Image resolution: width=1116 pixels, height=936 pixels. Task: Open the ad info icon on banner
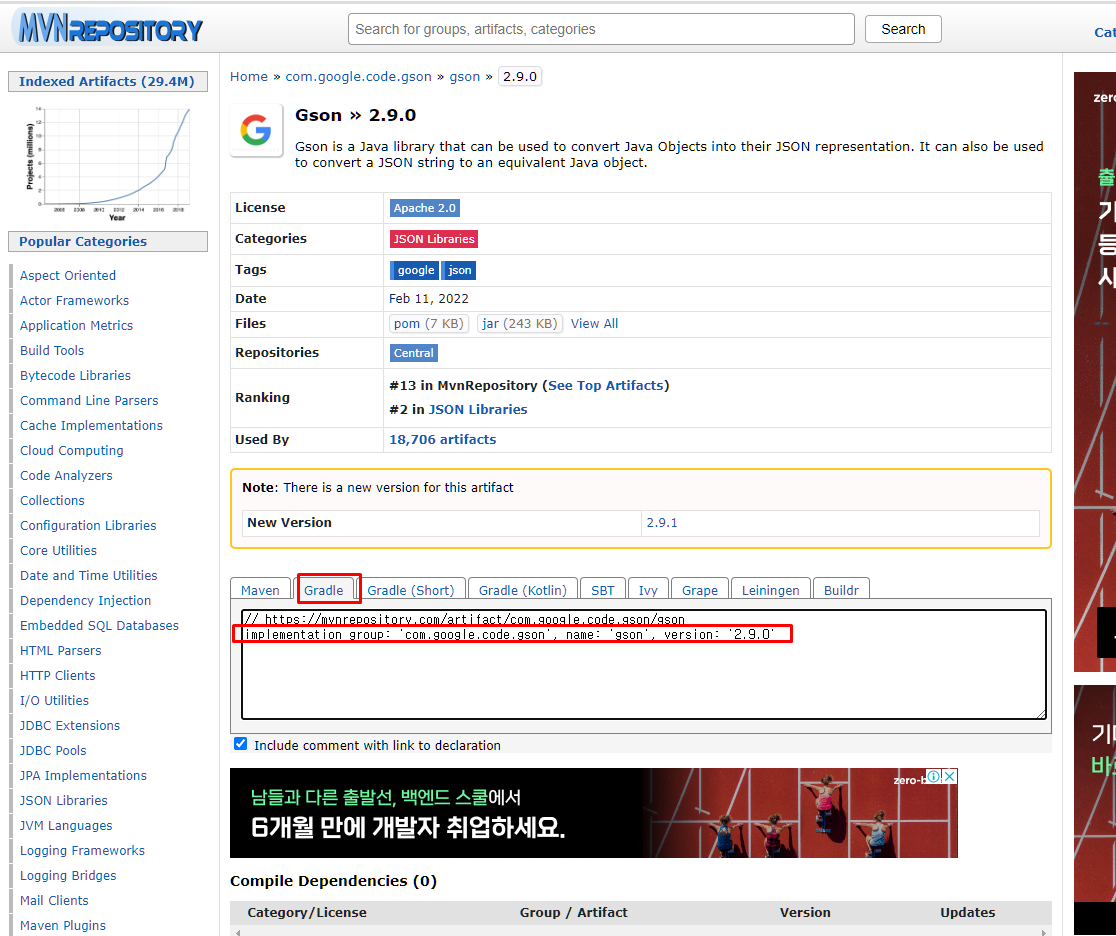coord(935,776)
